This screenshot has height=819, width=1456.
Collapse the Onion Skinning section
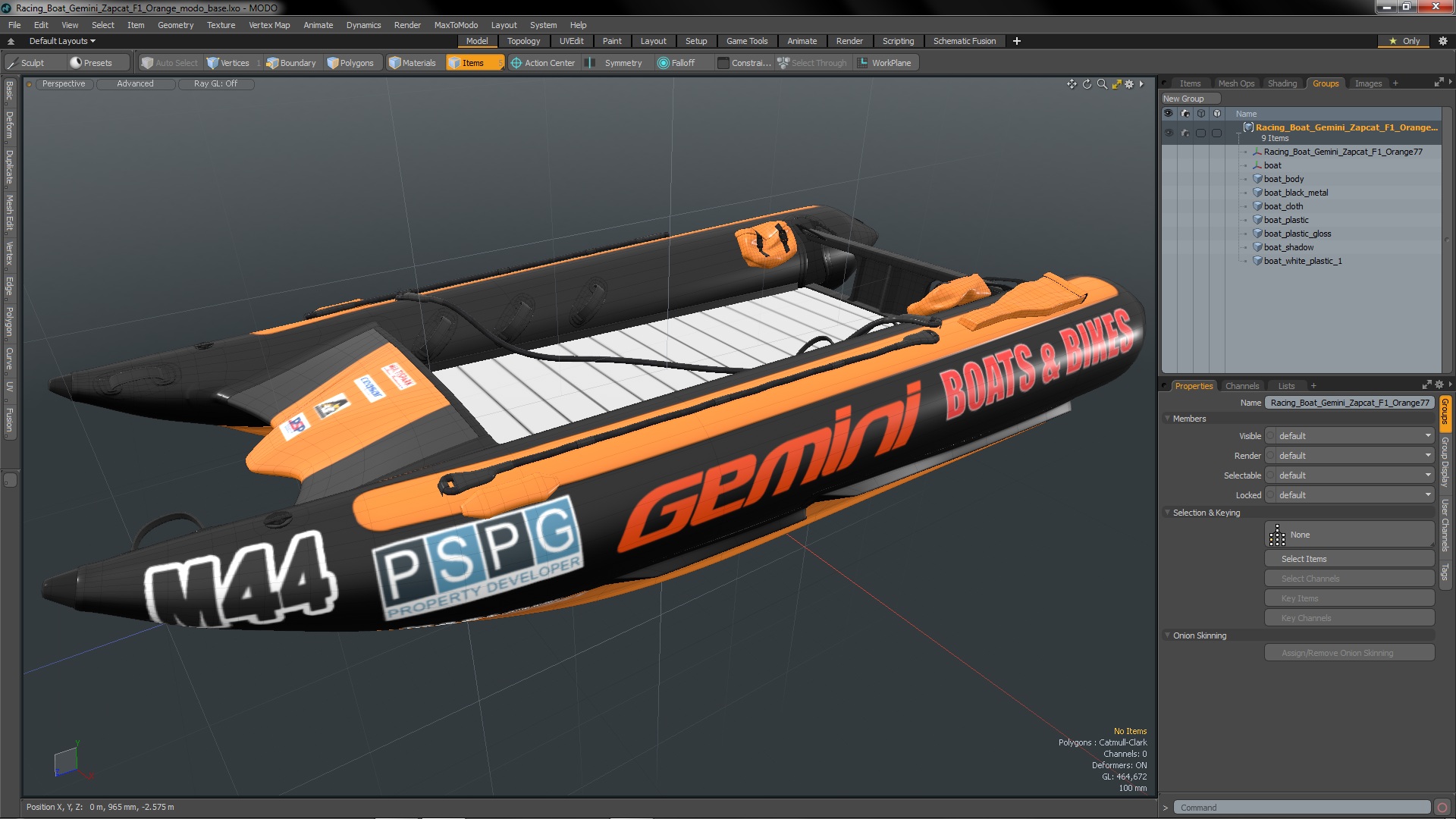pyautogui.click(x=1168, y=635)
